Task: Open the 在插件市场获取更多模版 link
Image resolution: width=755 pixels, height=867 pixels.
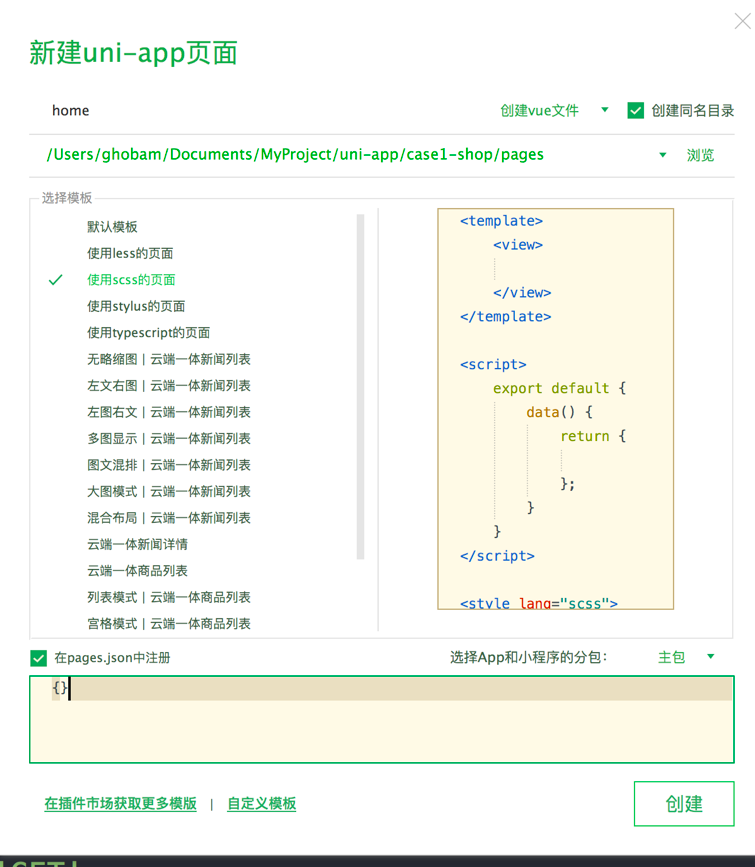Action: pos(121,803)
